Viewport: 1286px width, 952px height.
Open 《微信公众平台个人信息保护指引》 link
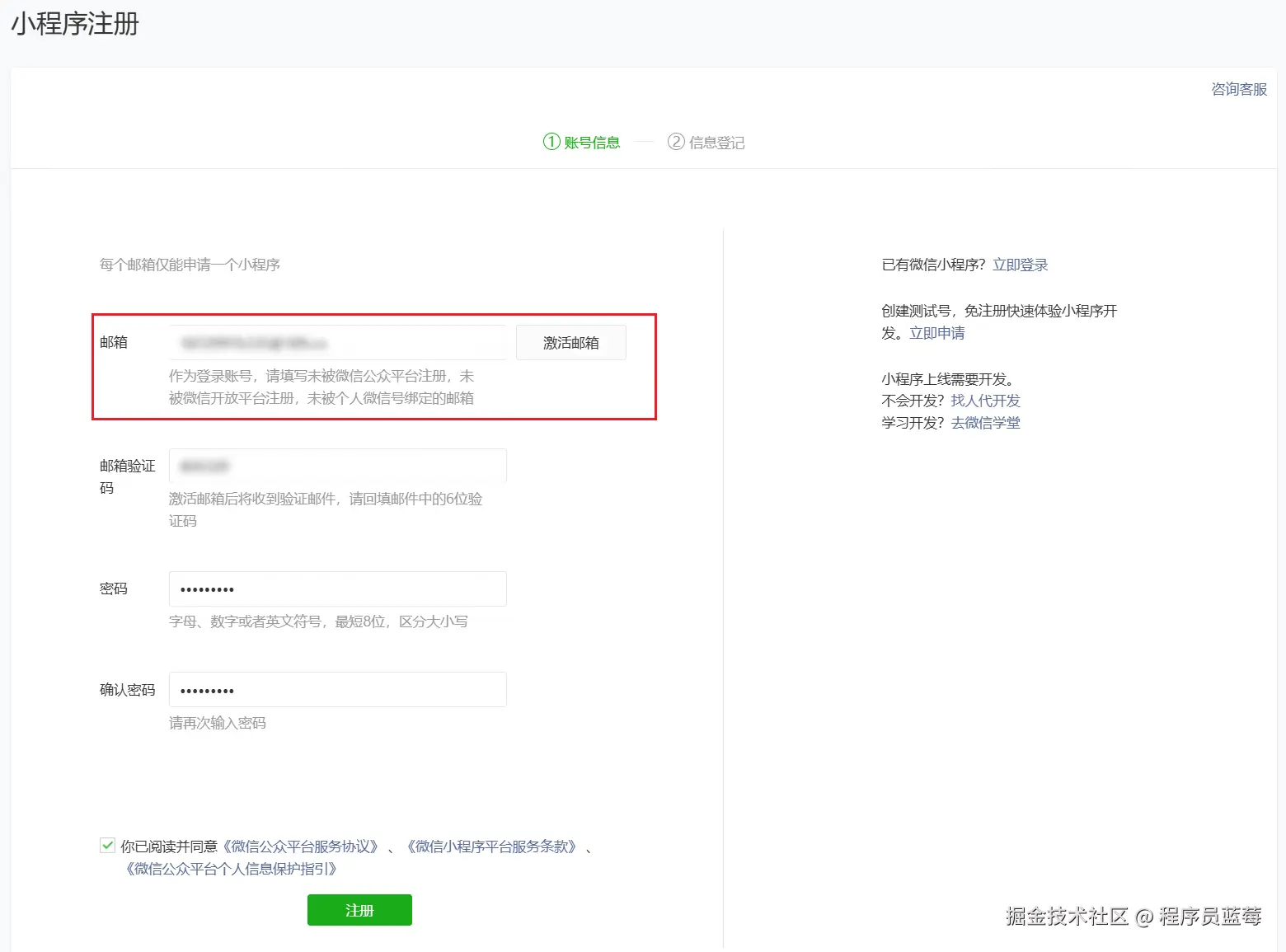click(231, 869)
